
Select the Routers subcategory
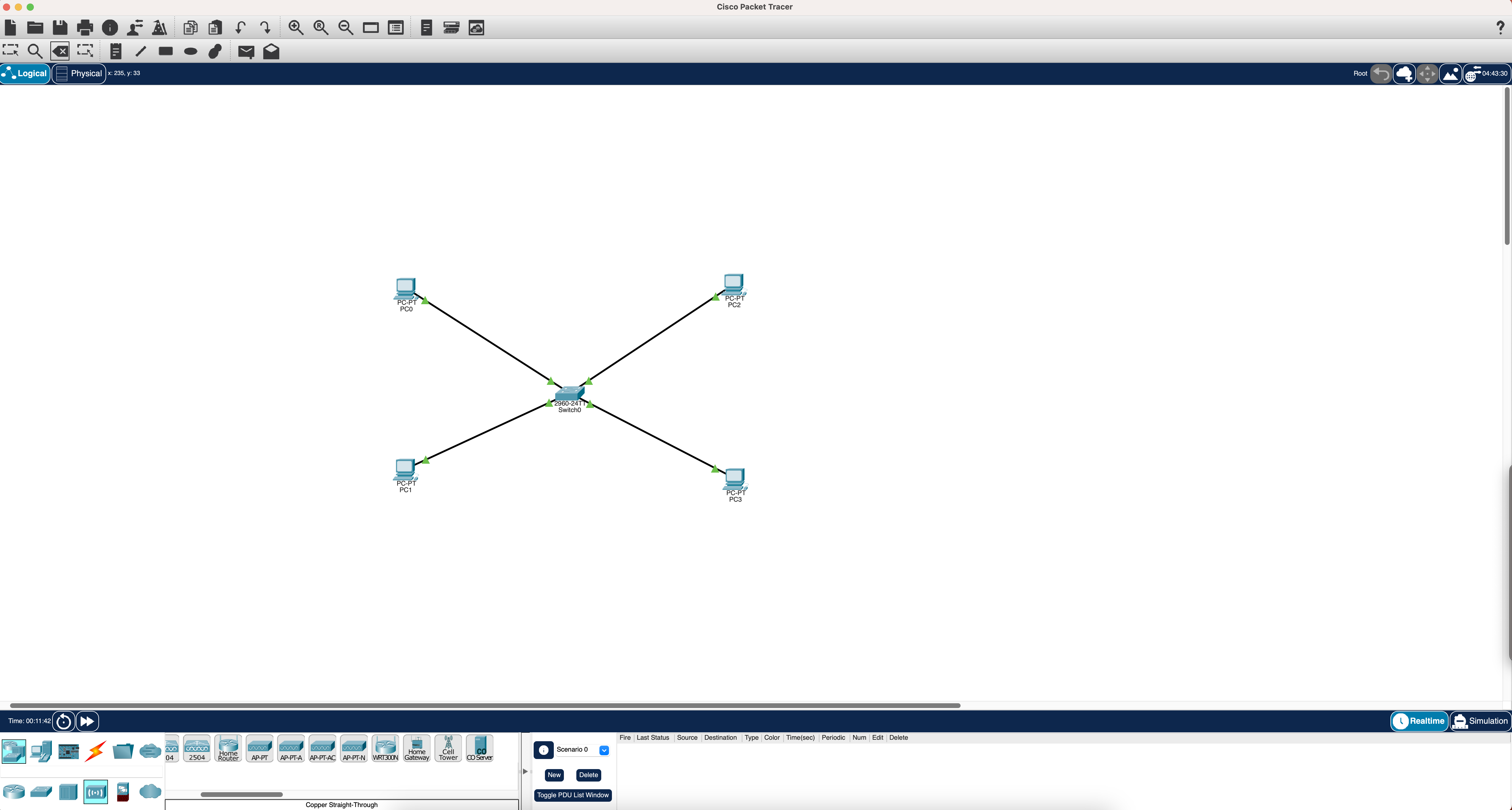14,792
